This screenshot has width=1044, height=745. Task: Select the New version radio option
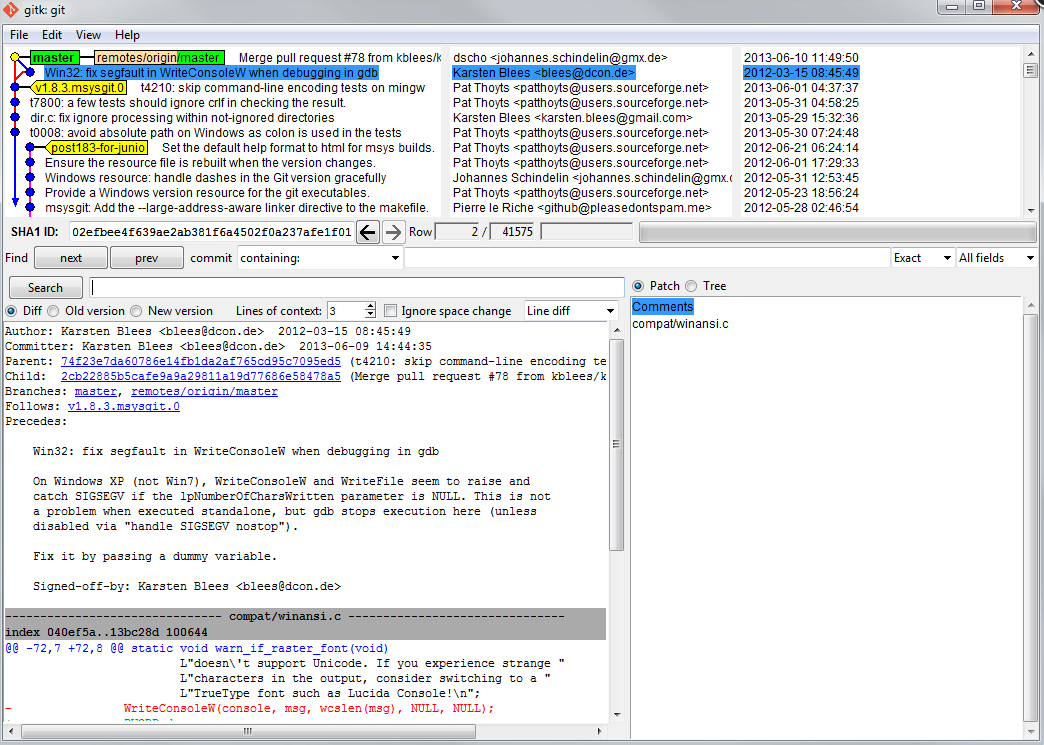136,311
